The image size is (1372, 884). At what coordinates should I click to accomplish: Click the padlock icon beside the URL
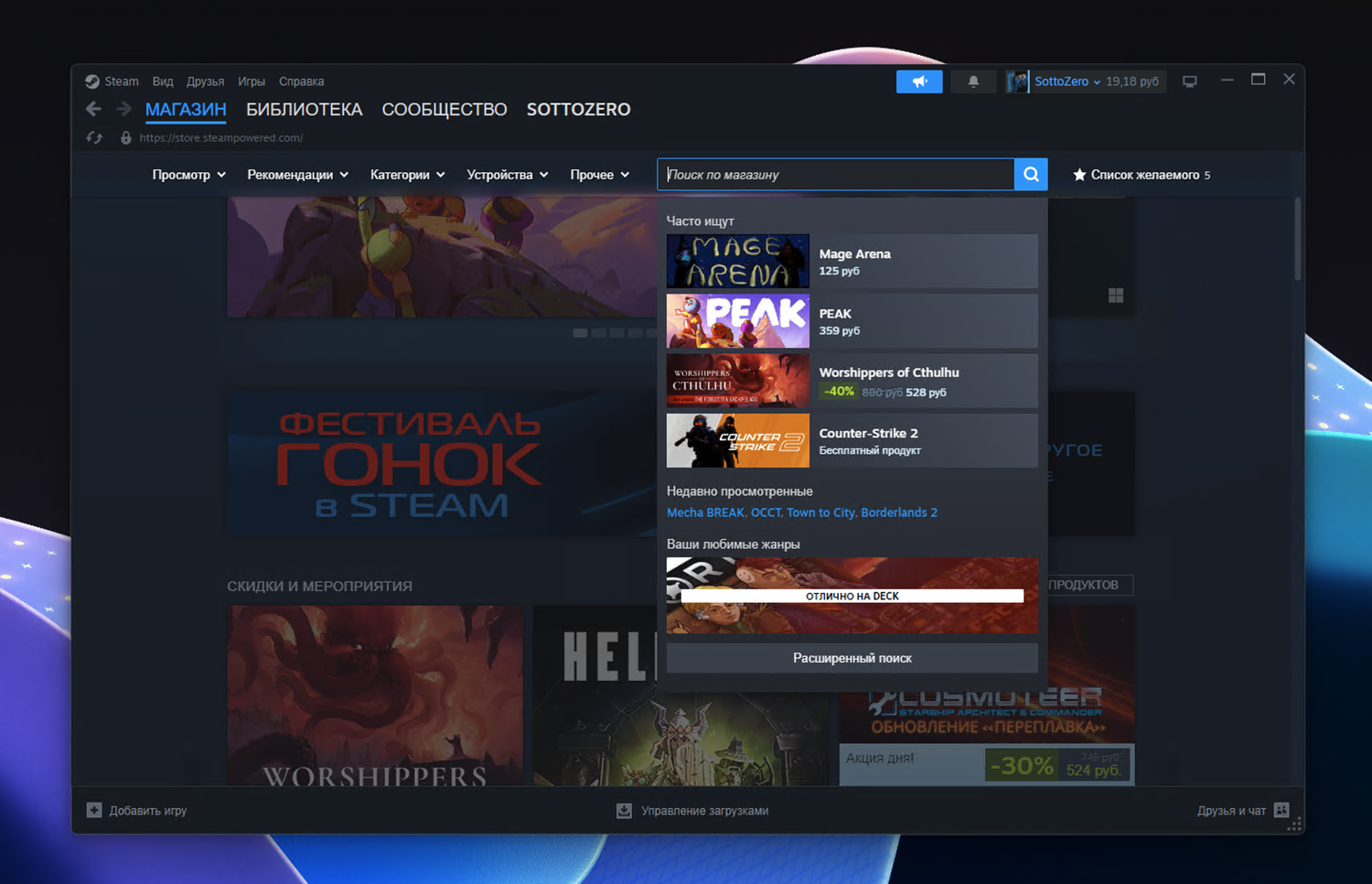tap(126, 137)
